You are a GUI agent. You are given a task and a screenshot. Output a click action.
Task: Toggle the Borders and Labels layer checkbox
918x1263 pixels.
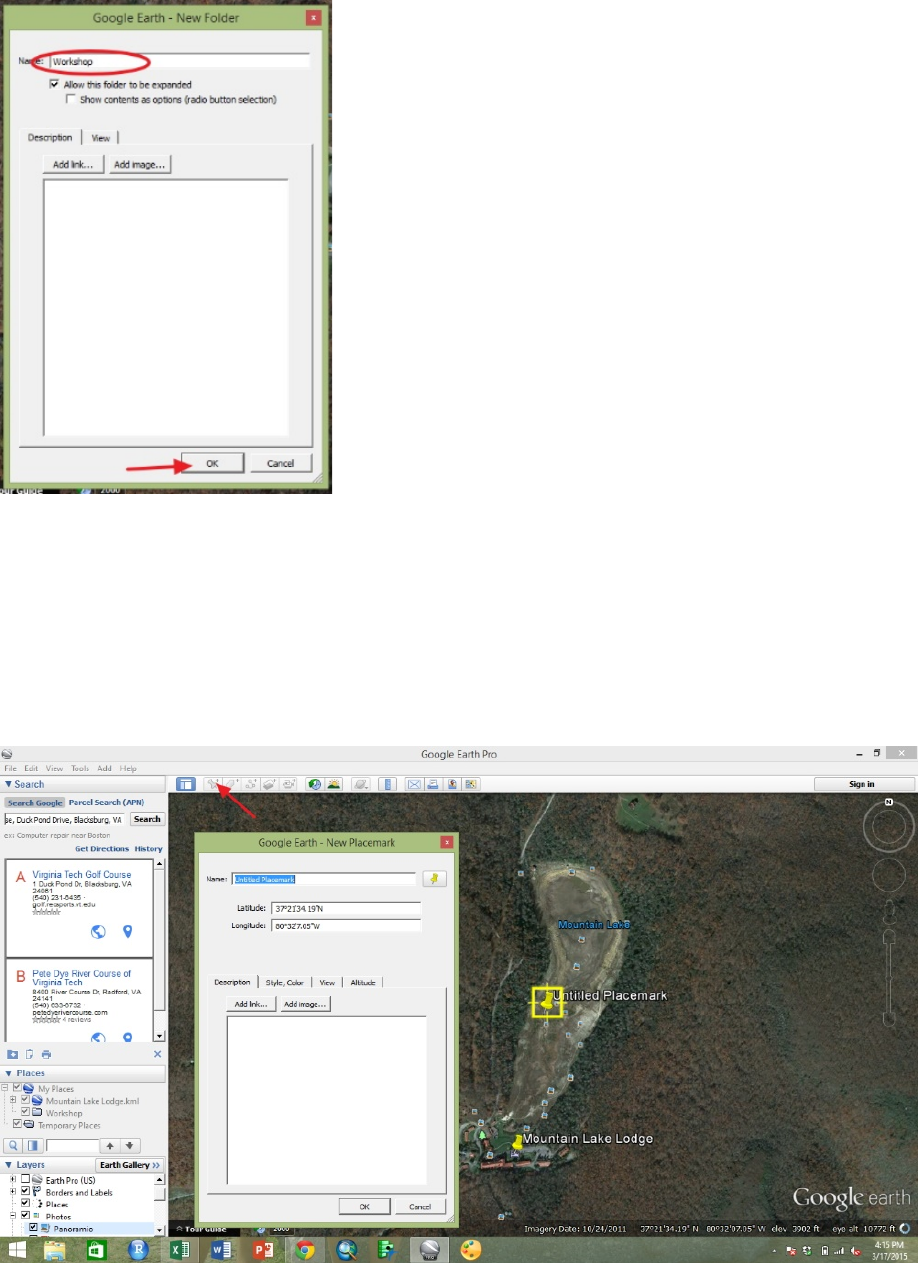pyautogui.click(x=26, y=1192)
